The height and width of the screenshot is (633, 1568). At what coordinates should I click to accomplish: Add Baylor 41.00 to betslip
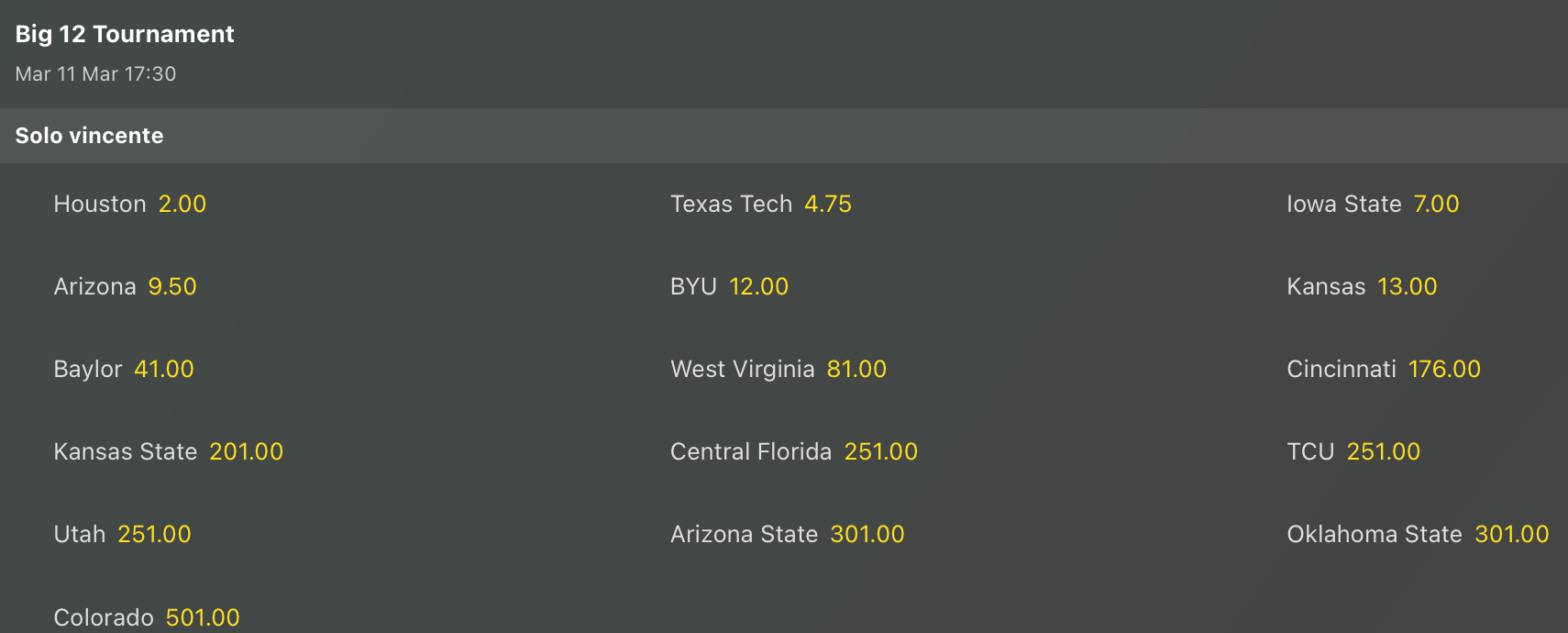163,369
